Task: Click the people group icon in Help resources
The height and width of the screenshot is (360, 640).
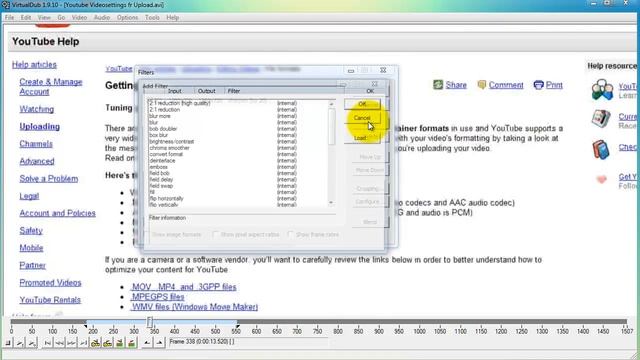Action: (602, 90)
